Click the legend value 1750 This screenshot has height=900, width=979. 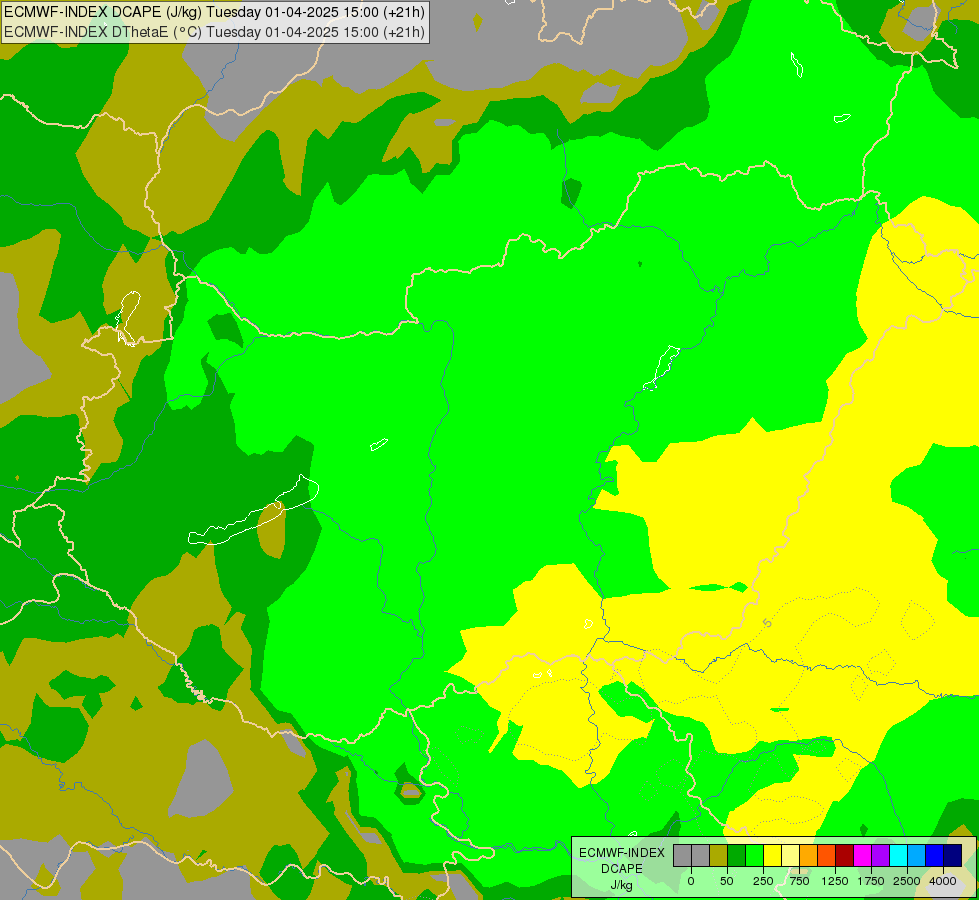click(871, 881)
